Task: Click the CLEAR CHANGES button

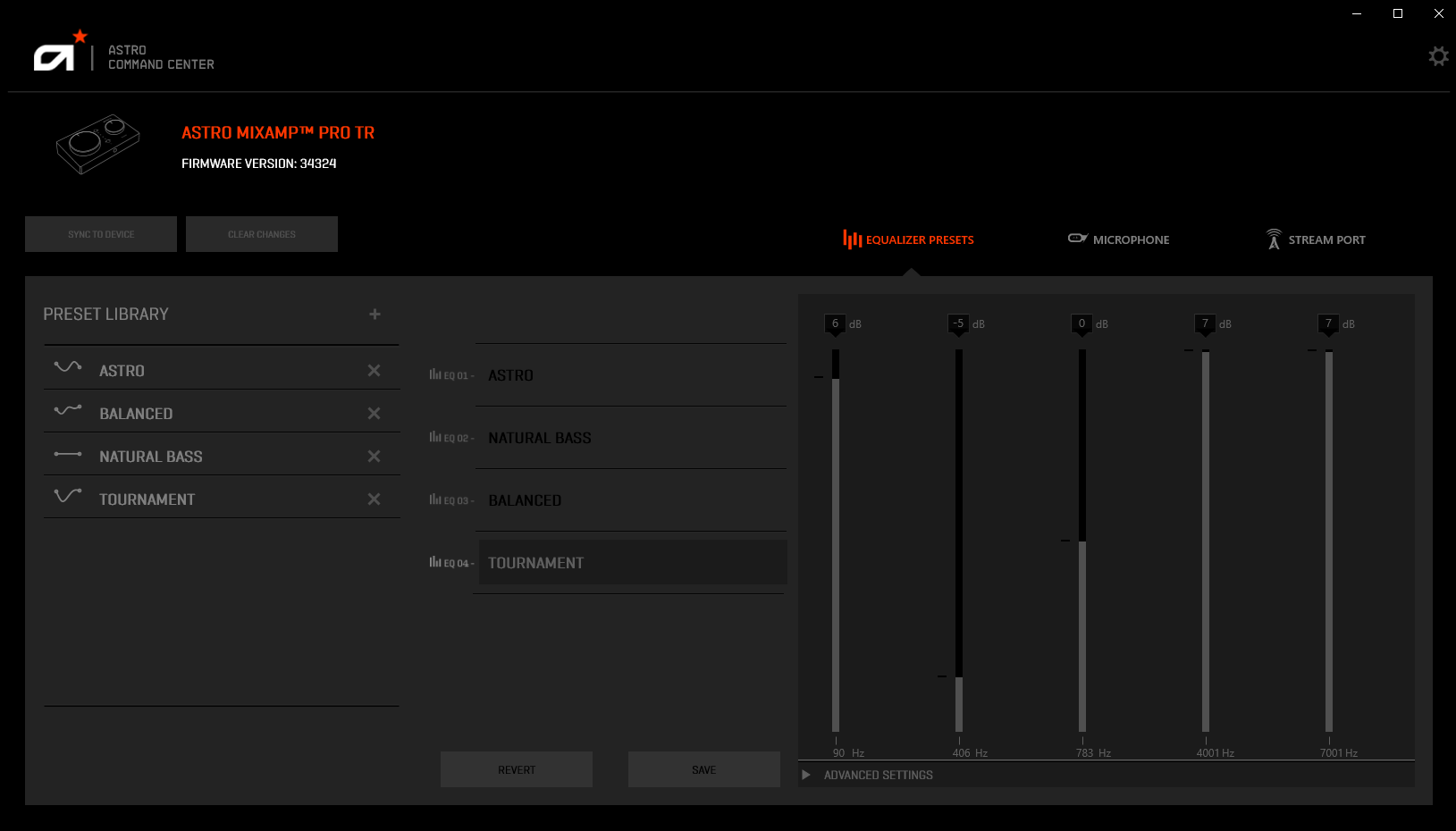Action: (261, 233)
